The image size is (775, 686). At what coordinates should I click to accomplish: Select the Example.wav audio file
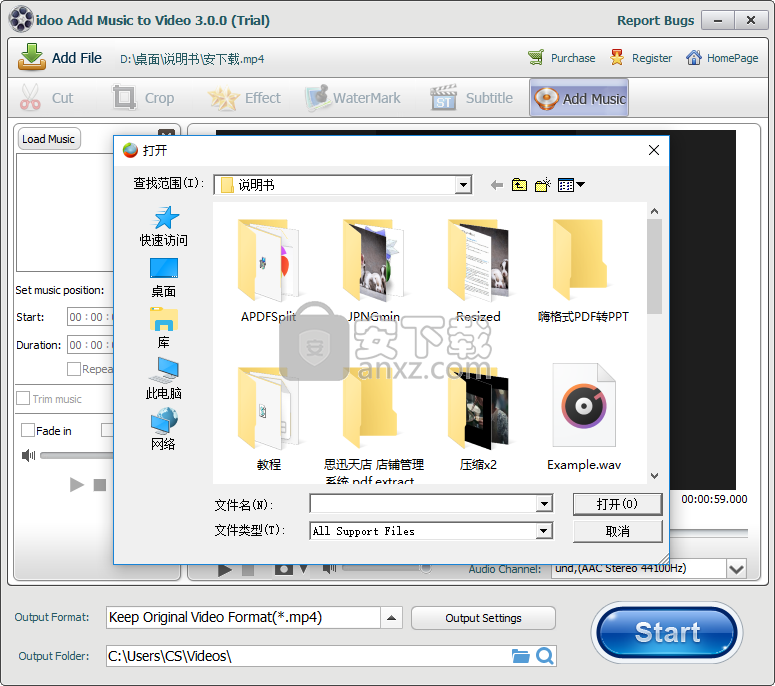click(584, 418)
